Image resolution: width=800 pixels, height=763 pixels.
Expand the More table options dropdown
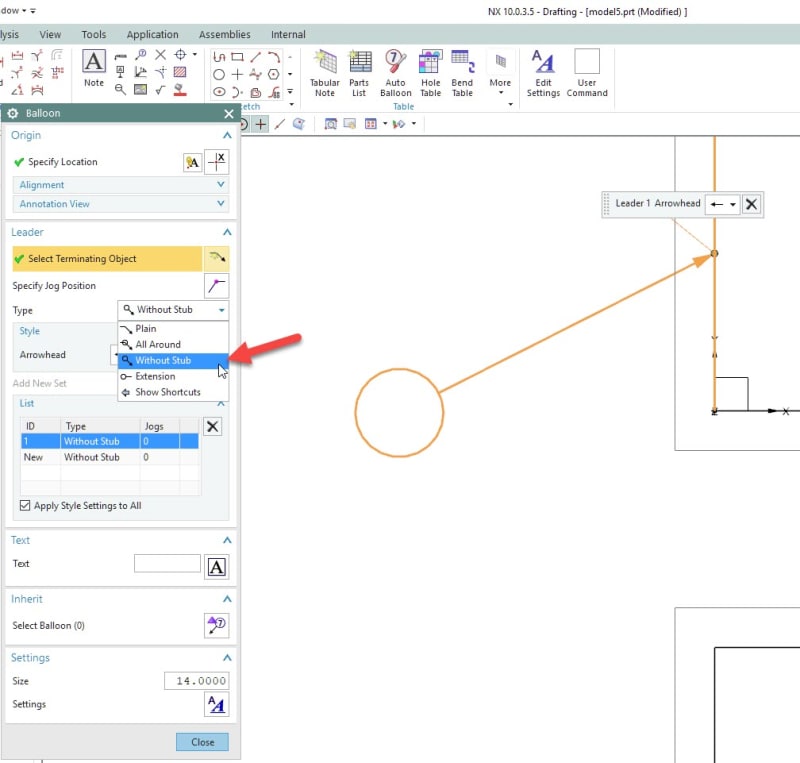(x=501, y=73)
